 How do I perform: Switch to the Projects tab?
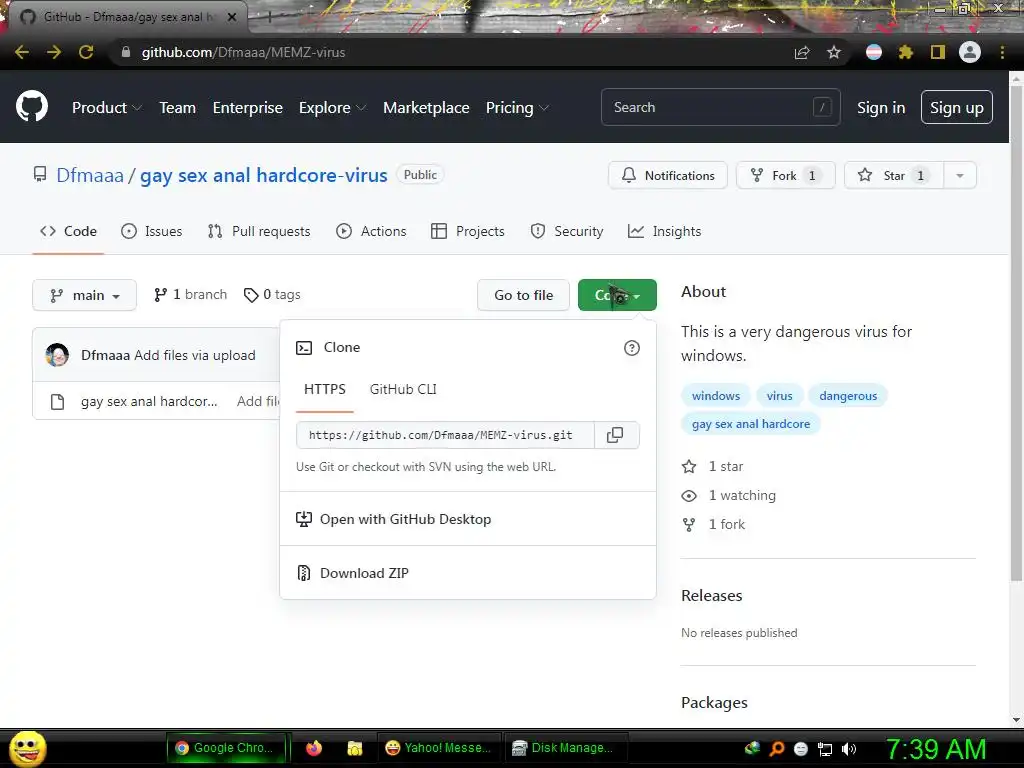pyautogui.click(x=468, y=231)
